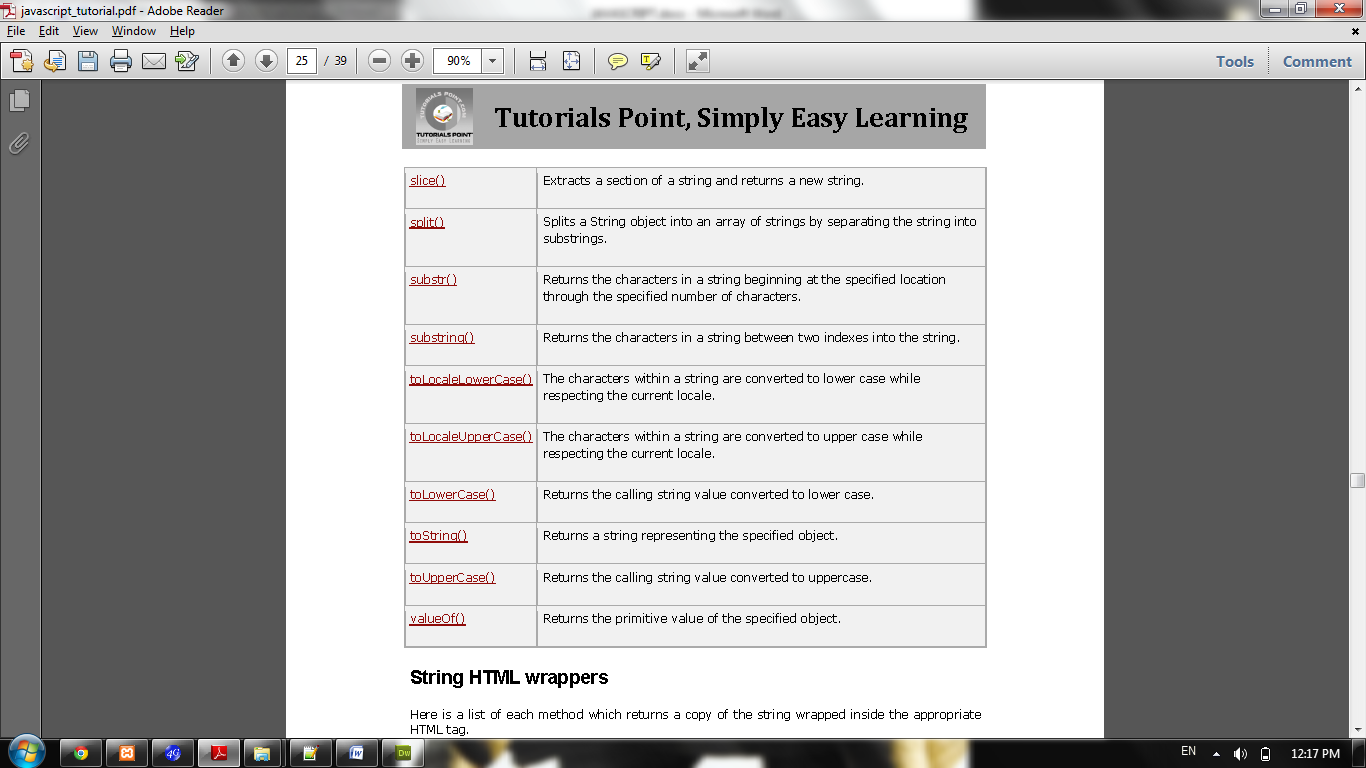Screen dimensions: 1366x768
Task: Open the Comment pane
Action: 1317,61
